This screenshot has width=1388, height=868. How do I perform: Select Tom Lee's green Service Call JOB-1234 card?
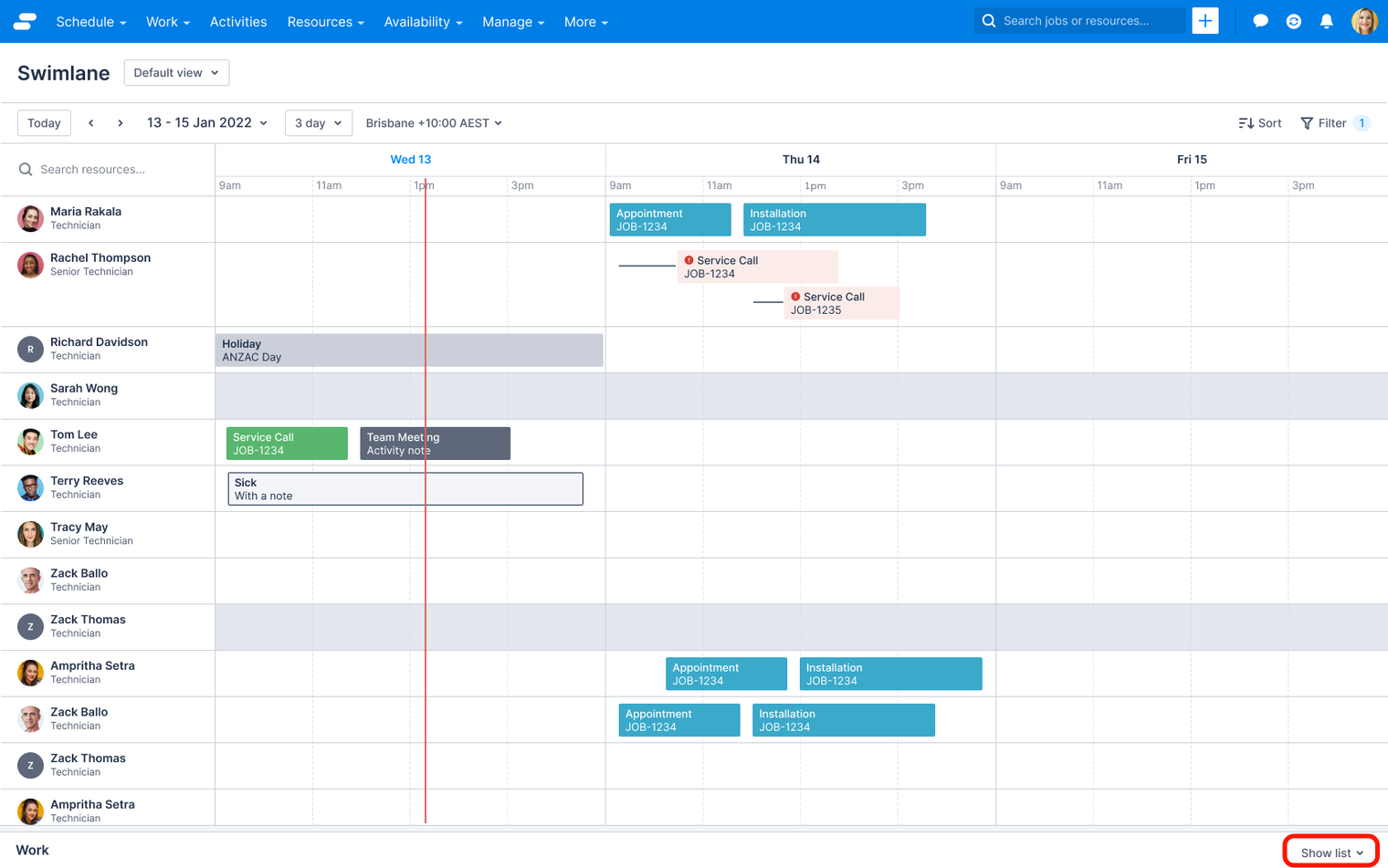[x=287, y=443]
